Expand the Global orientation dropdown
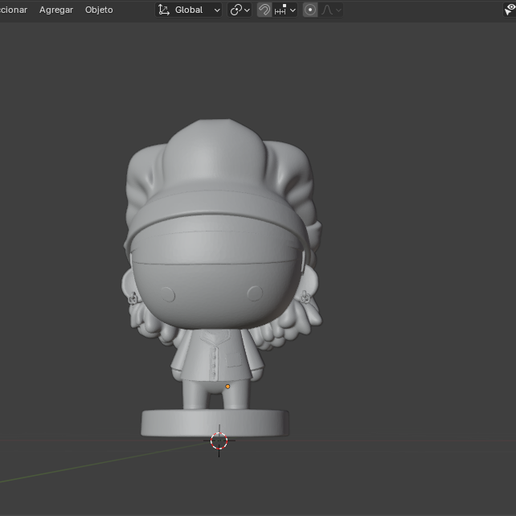This screenshot has width=516, height=516. click(189, 10)
